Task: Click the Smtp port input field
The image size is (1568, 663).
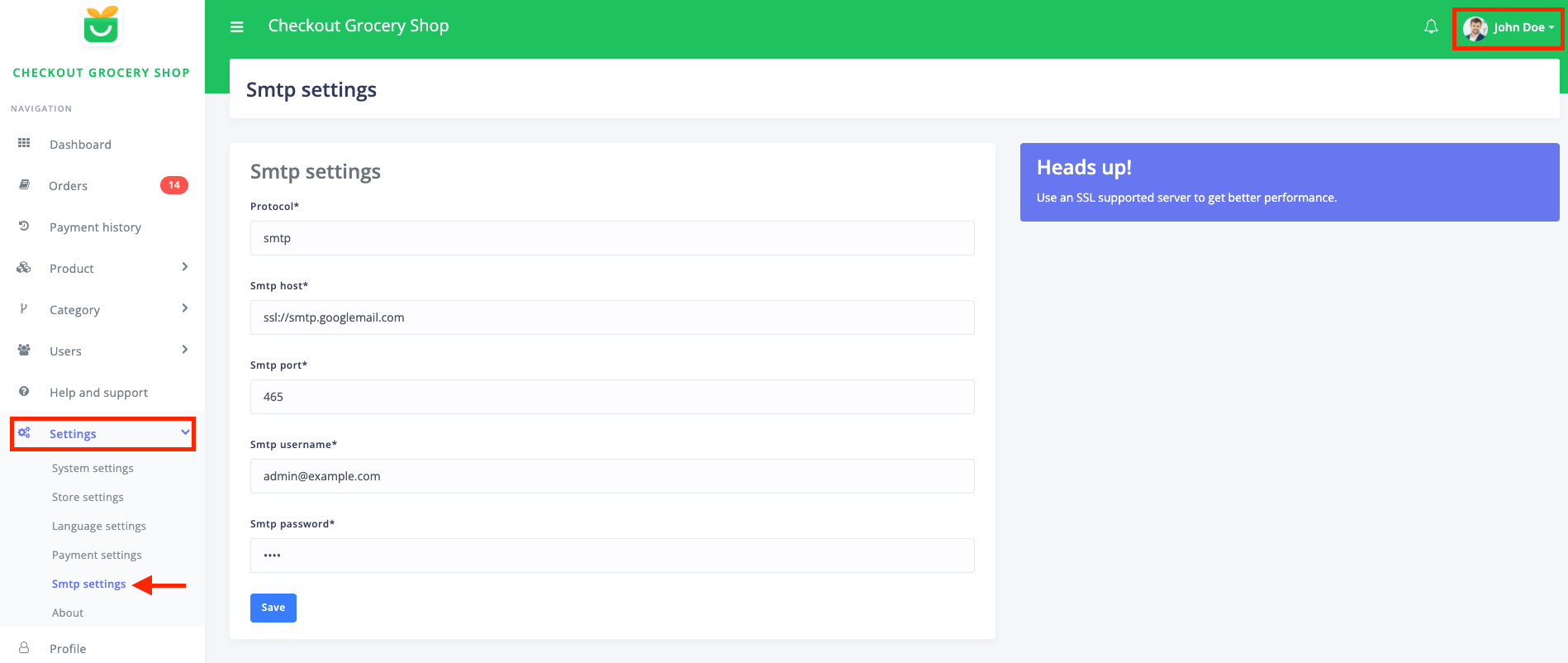Action: coord(612,397)
